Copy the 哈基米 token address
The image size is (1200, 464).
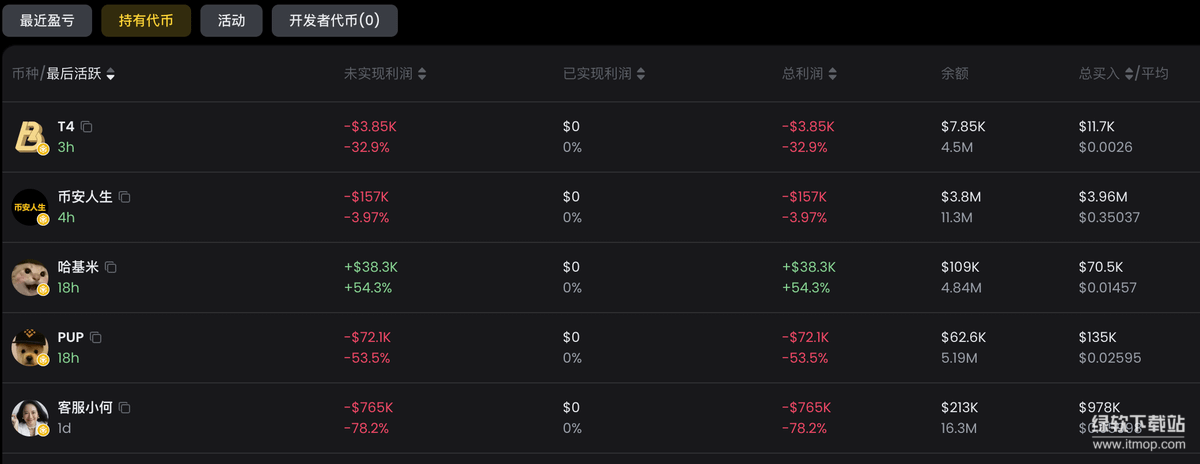pyautogui.click(x=111, y=267)
